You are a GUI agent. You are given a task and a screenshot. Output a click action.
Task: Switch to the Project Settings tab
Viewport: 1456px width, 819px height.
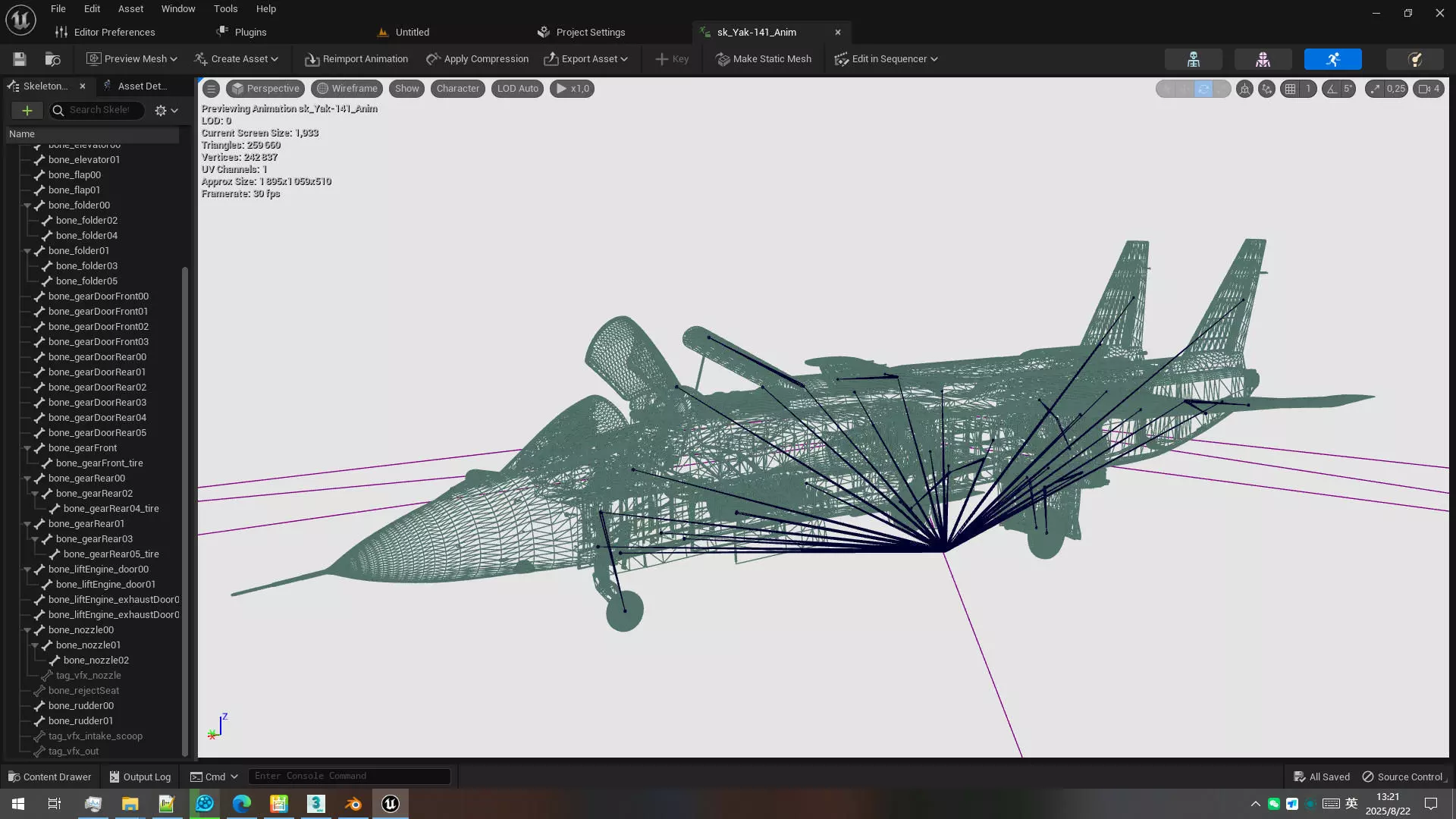tap(582, 33)
